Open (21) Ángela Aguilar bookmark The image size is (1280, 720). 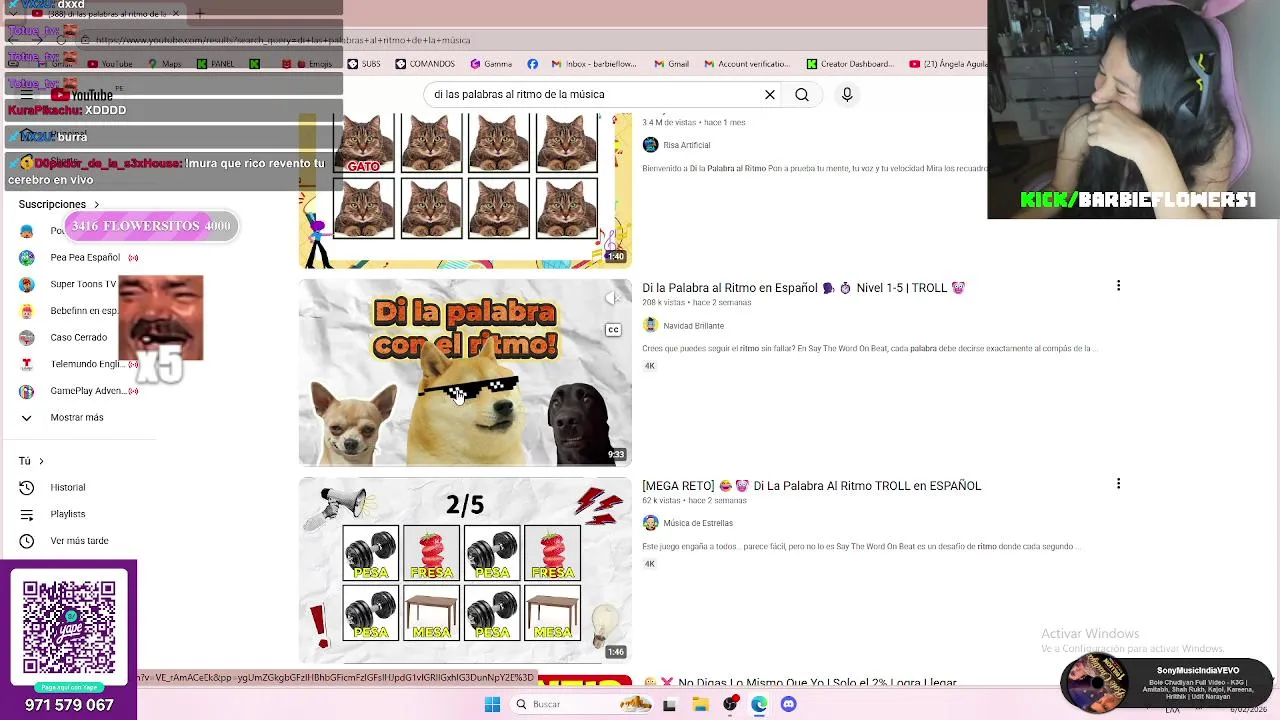coord(948,64)
